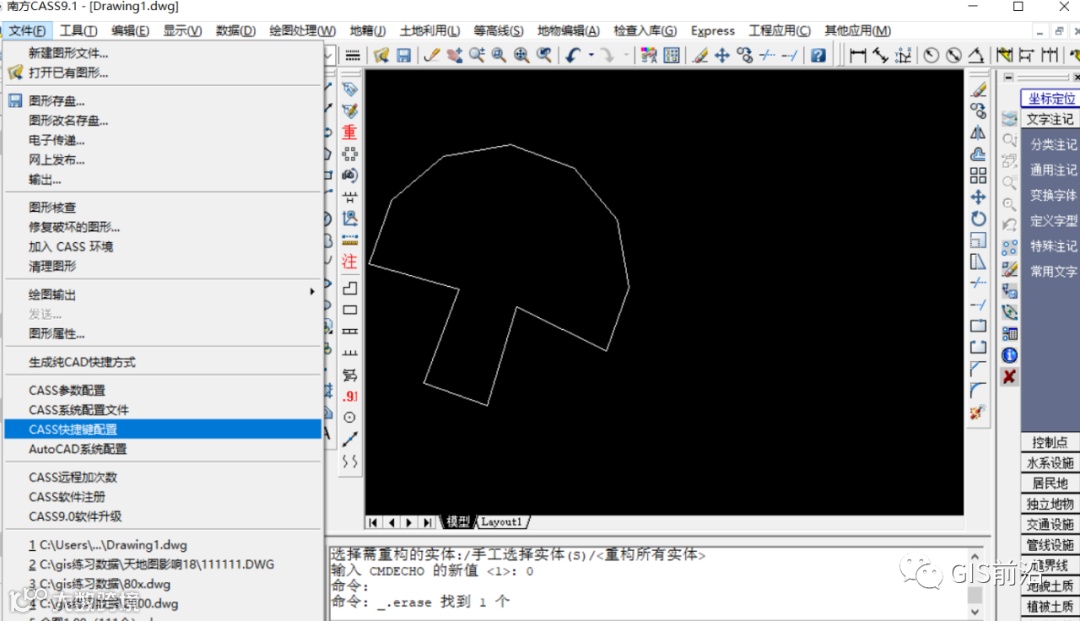The height and width of the screenshot is (621, 1080).
Task: Click the linear dimension icon
Action: point(858,55)
